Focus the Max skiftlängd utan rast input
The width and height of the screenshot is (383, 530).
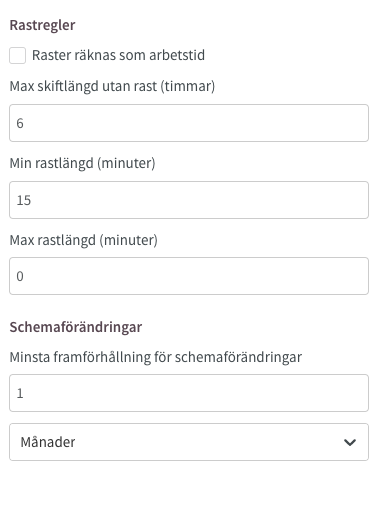point(189,123)
